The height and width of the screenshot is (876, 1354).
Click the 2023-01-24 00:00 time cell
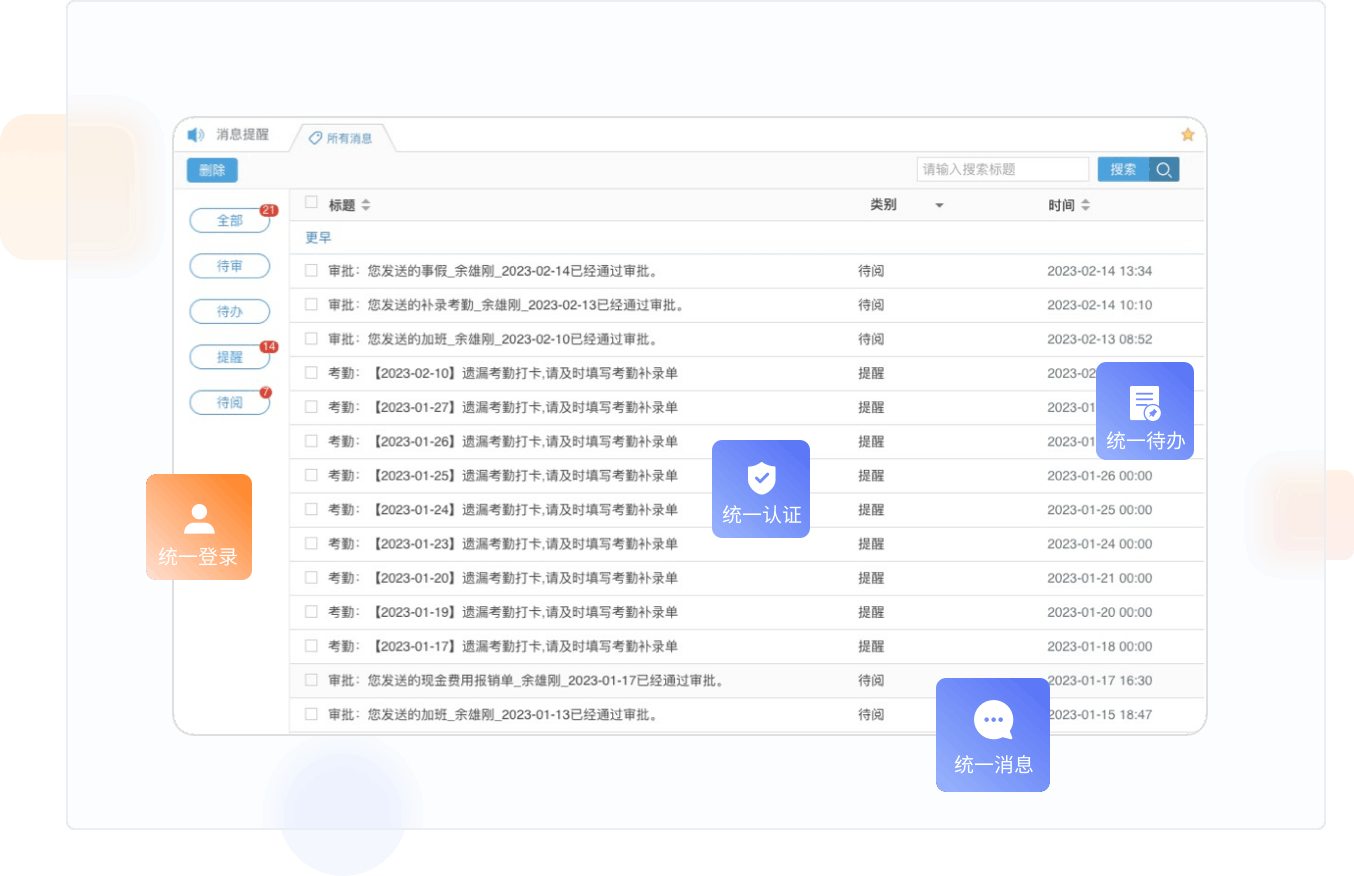1099,543
